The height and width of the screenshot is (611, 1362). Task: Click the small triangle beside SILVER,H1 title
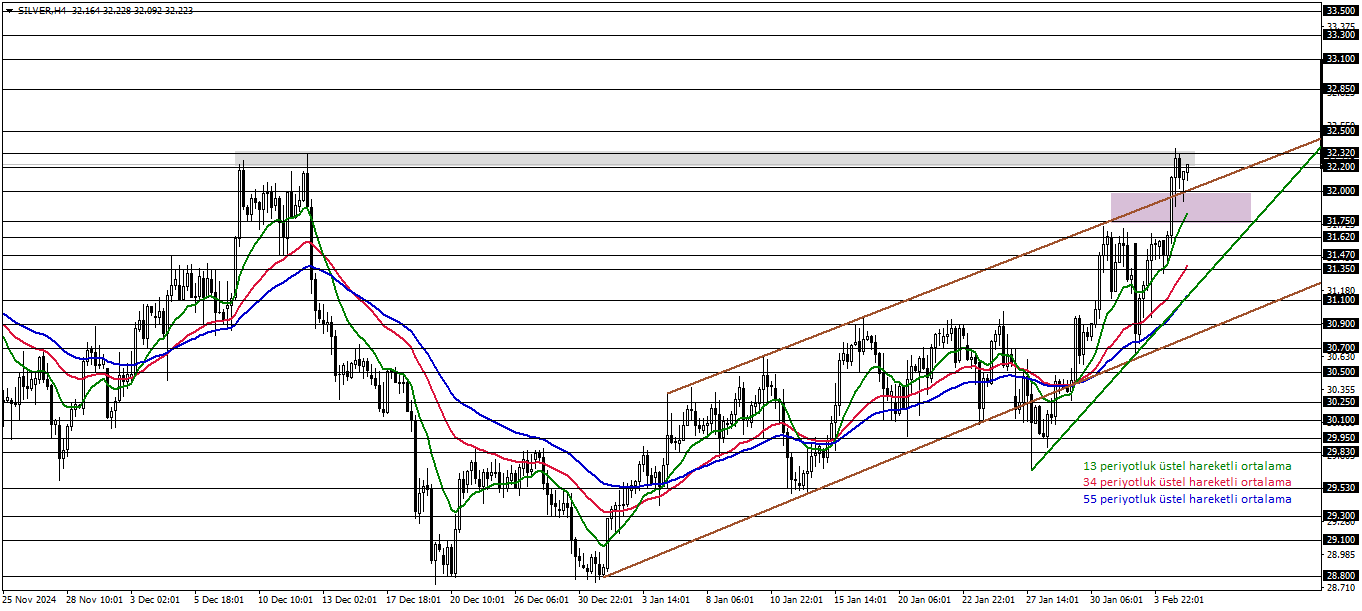(x=9, y=10)
